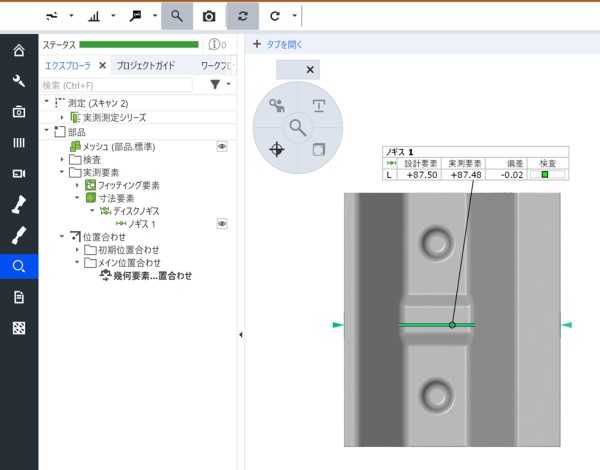Click the explorer search input field

(x=118, y=86)
